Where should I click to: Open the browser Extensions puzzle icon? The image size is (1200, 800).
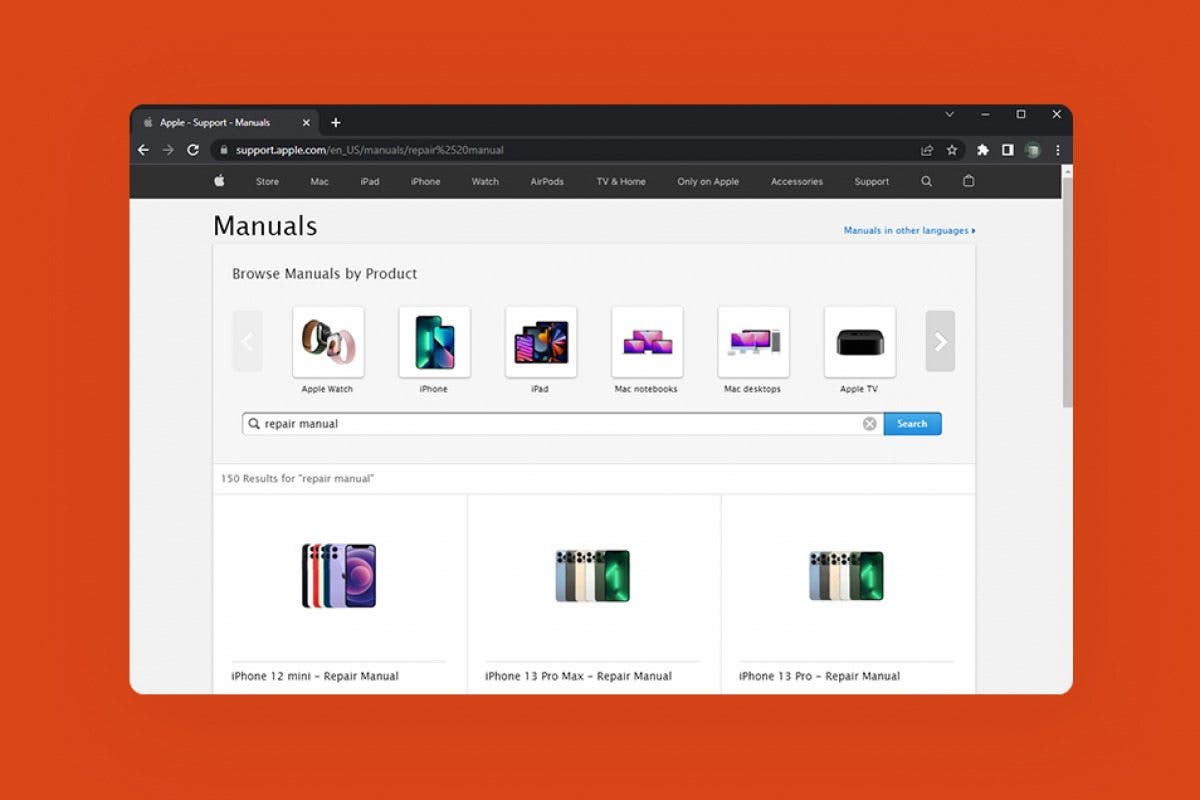point(982,149)
